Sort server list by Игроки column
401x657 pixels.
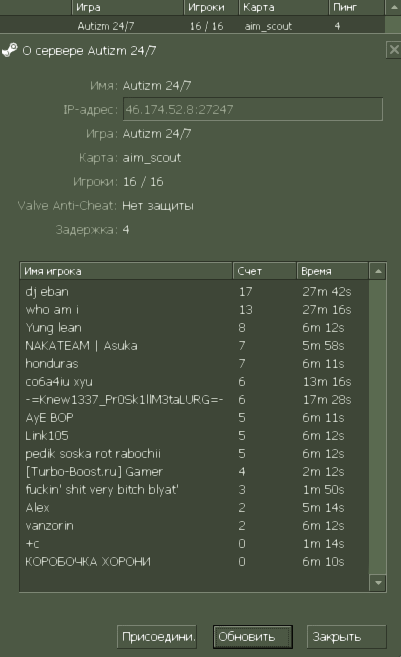tap(211, 7)
